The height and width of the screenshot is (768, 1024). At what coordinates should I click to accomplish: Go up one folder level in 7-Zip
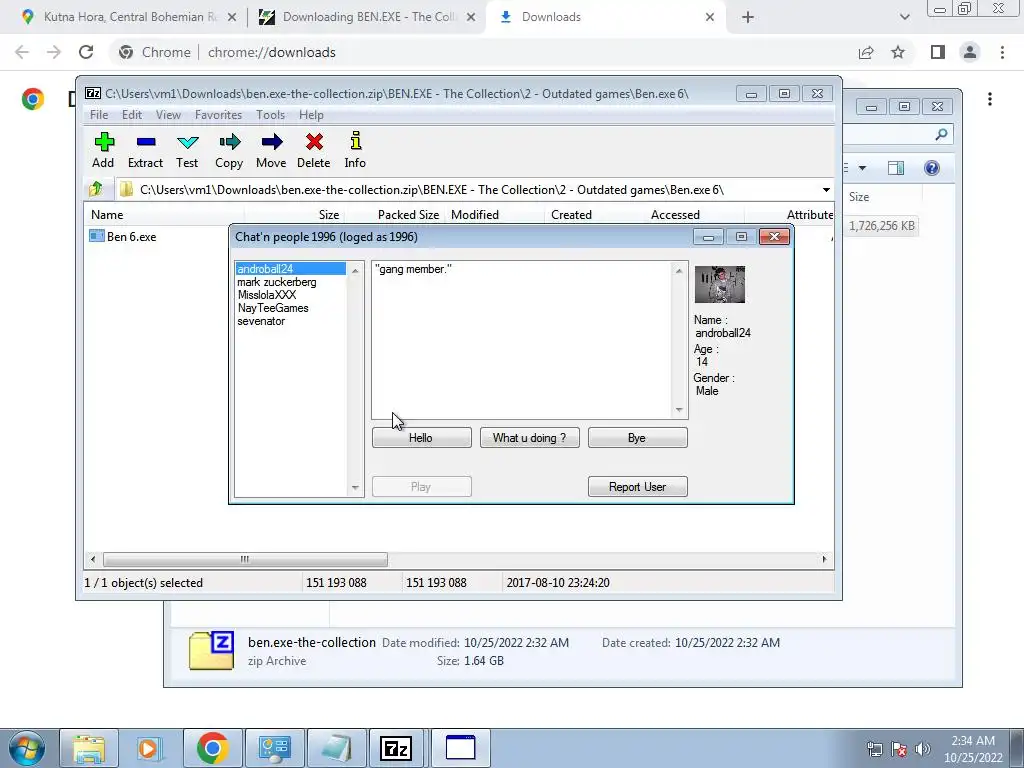tap(96, 189)
